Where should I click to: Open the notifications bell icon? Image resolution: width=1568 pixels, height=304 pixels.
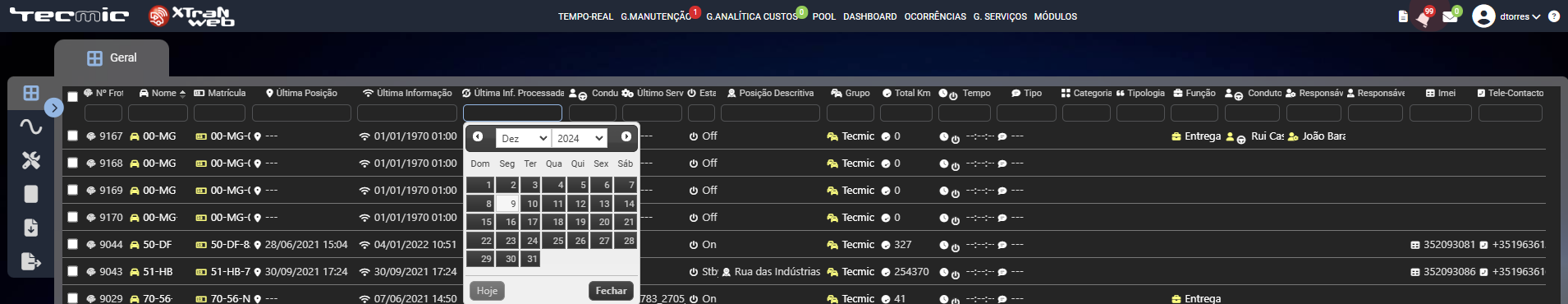1424,18
